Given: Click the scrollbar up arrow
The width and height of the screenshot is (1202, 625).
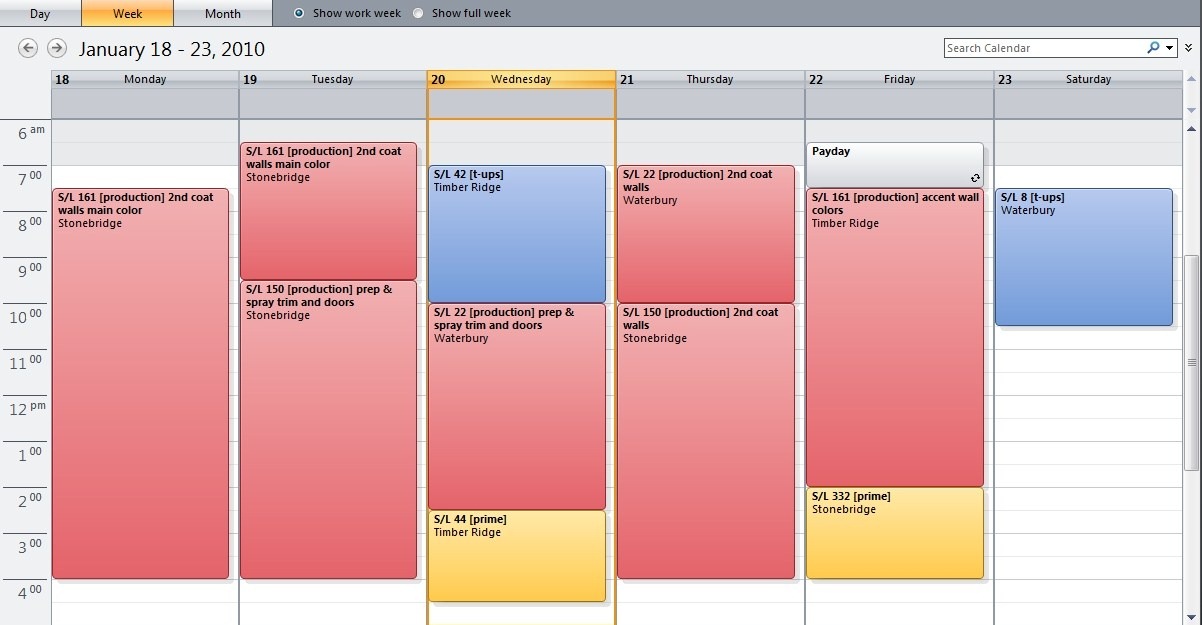Looking at the screenshot, I should (1190, 128).
